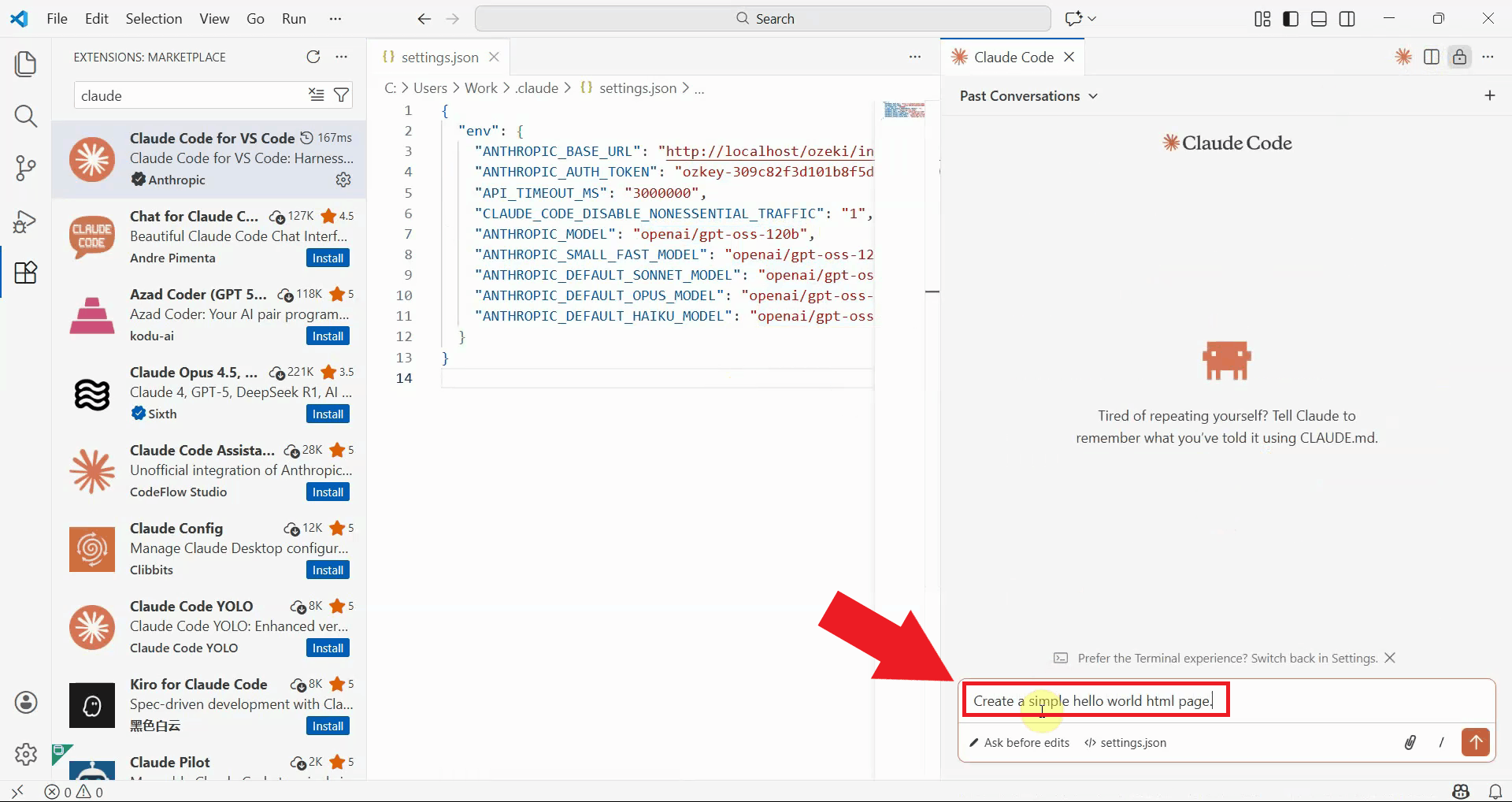Attach a file using the paperclip icon
1512x802 pixels.
1410,742
